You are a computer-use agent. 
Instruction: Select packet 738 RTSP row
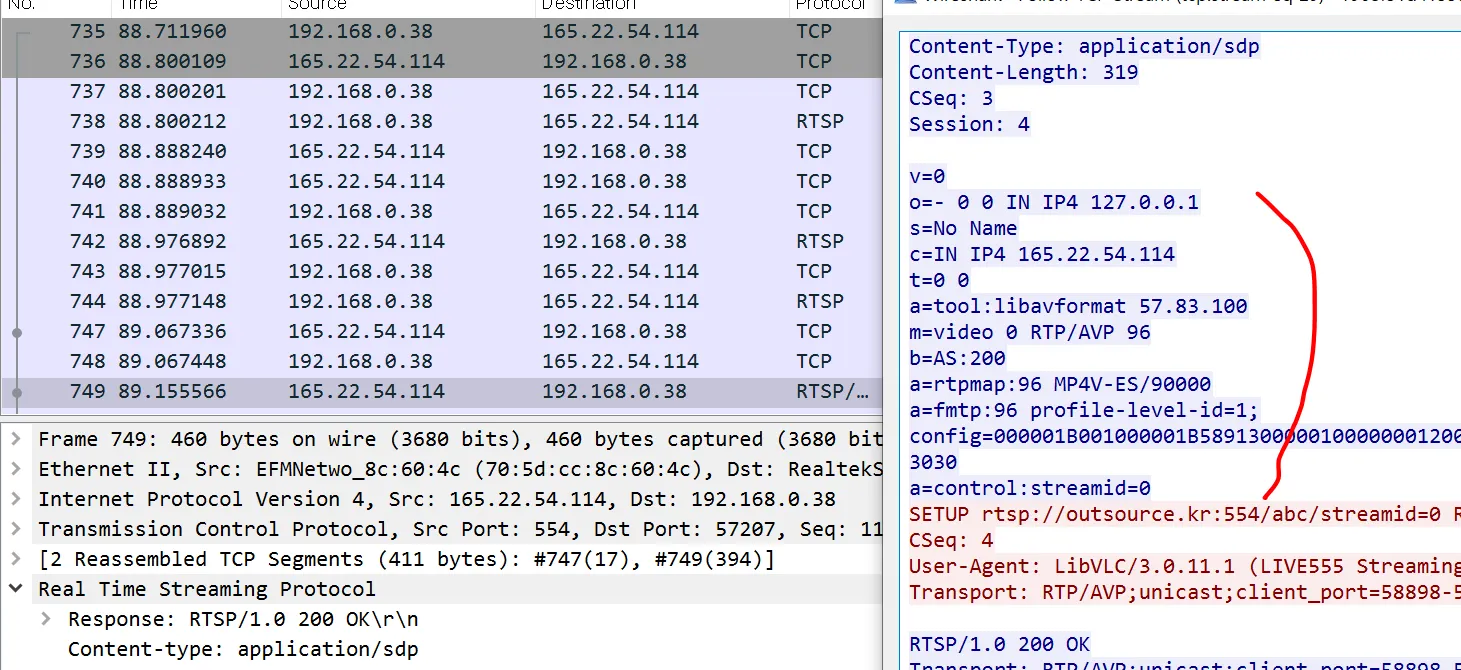point(441,121)
